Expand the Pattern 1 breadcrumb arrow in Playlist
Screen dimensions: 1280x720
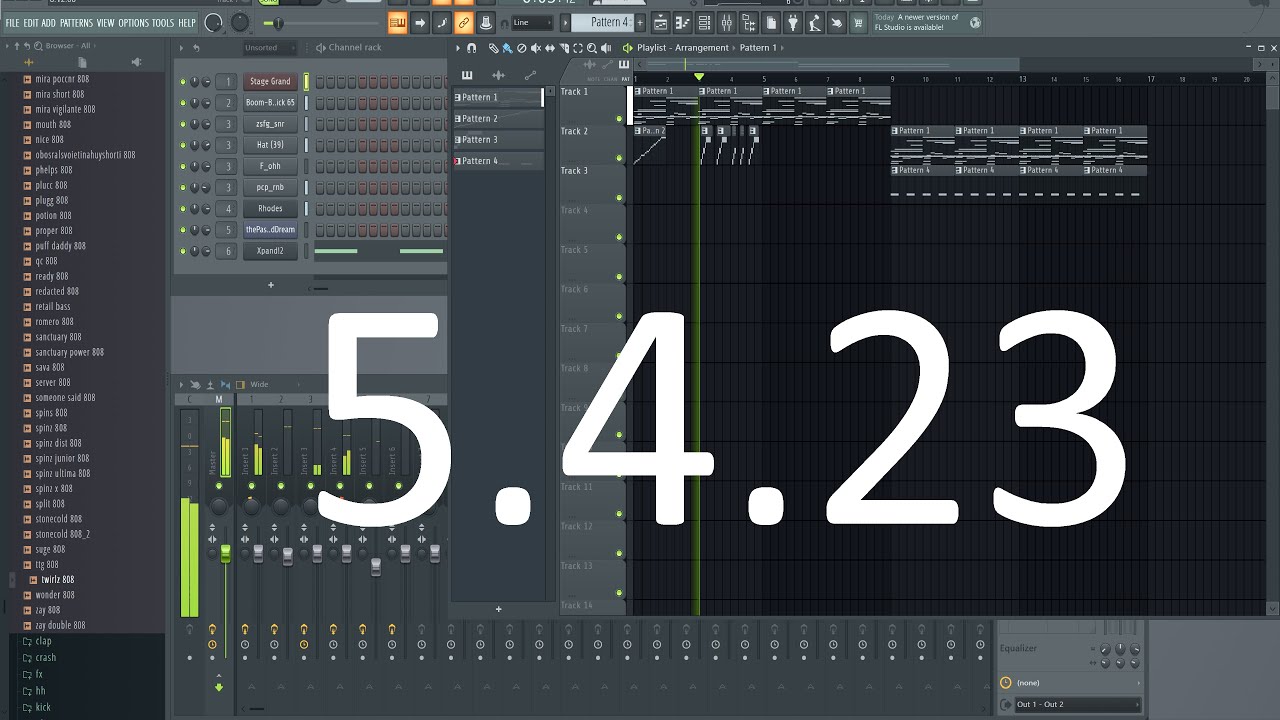(782, 47)
